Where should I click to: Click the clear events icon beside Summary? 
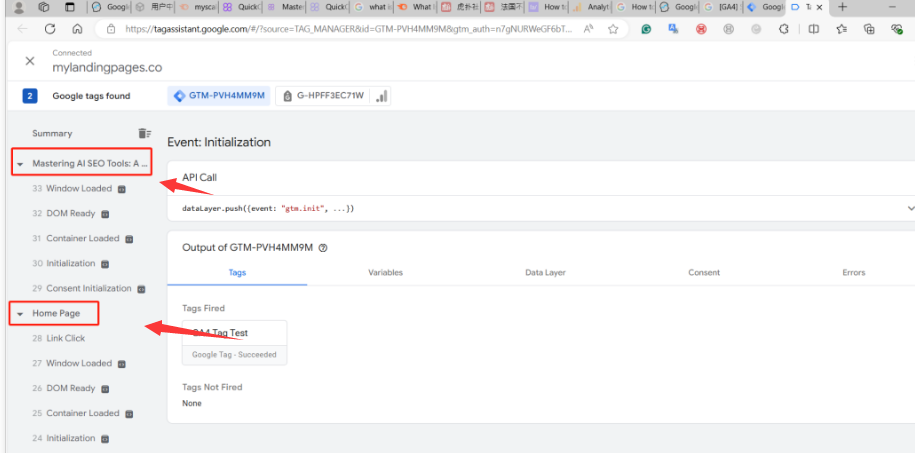pos(144,133)
